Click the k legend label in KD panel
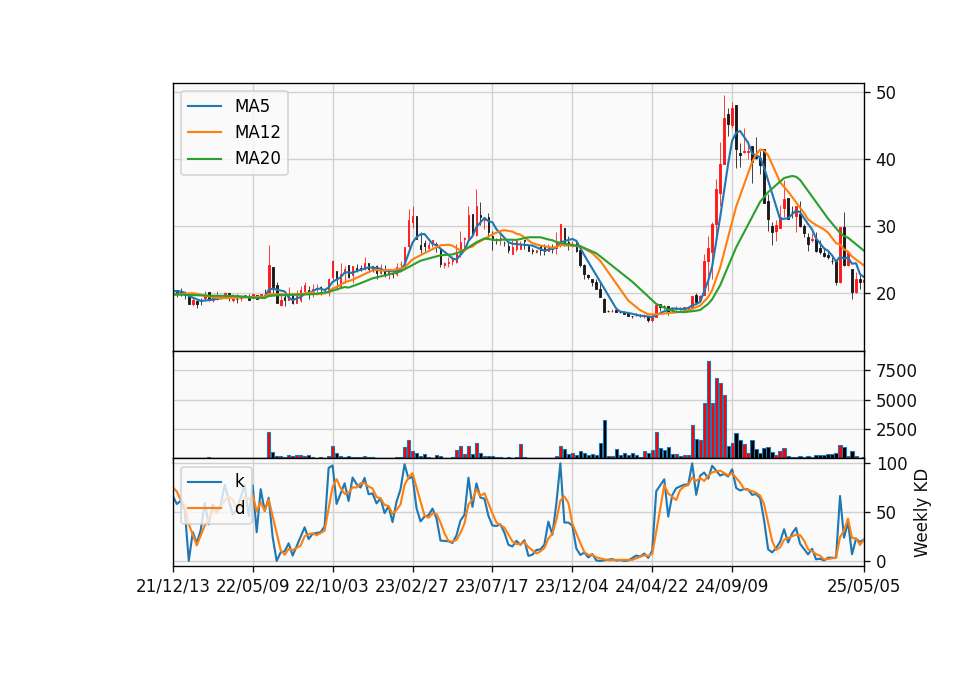This screenshot has width=960, height=690. click(239, 481)
